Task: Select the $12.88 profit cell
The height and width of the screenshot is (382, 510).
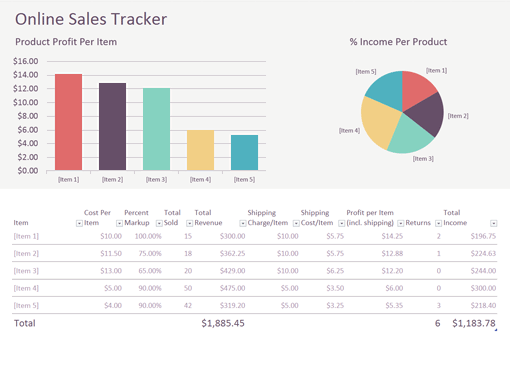Action: (x=392, y=254)
